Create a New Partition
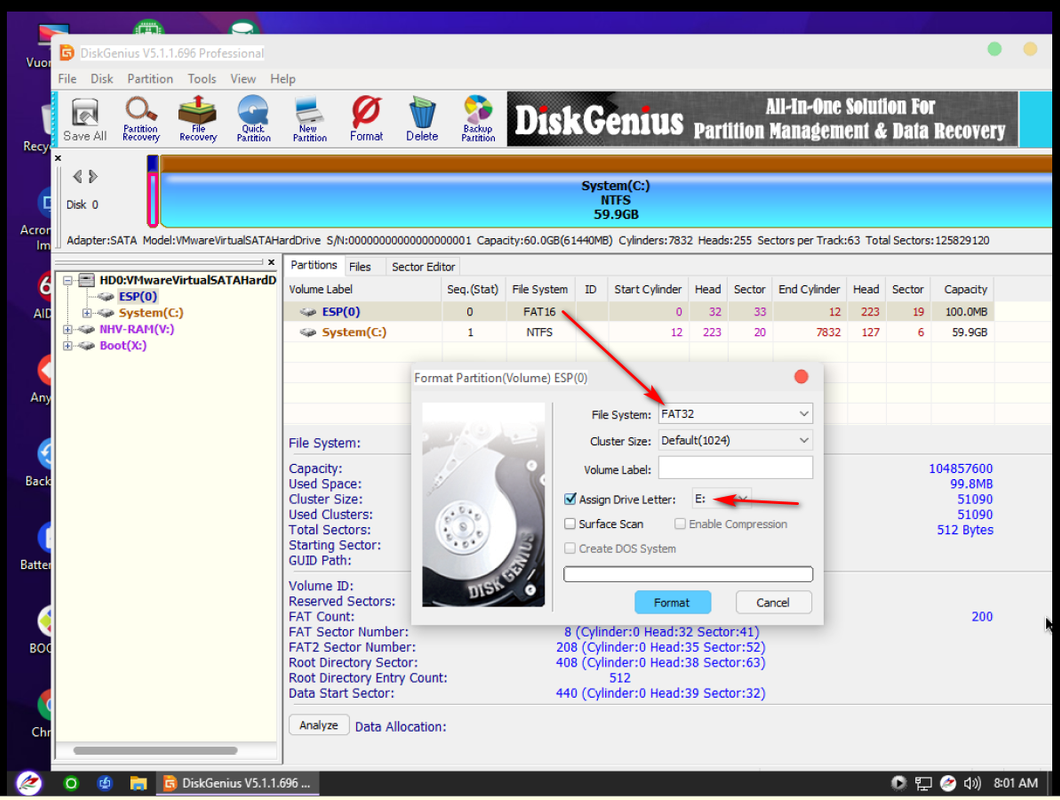The image size is (1060, 800). click(310, 120)
